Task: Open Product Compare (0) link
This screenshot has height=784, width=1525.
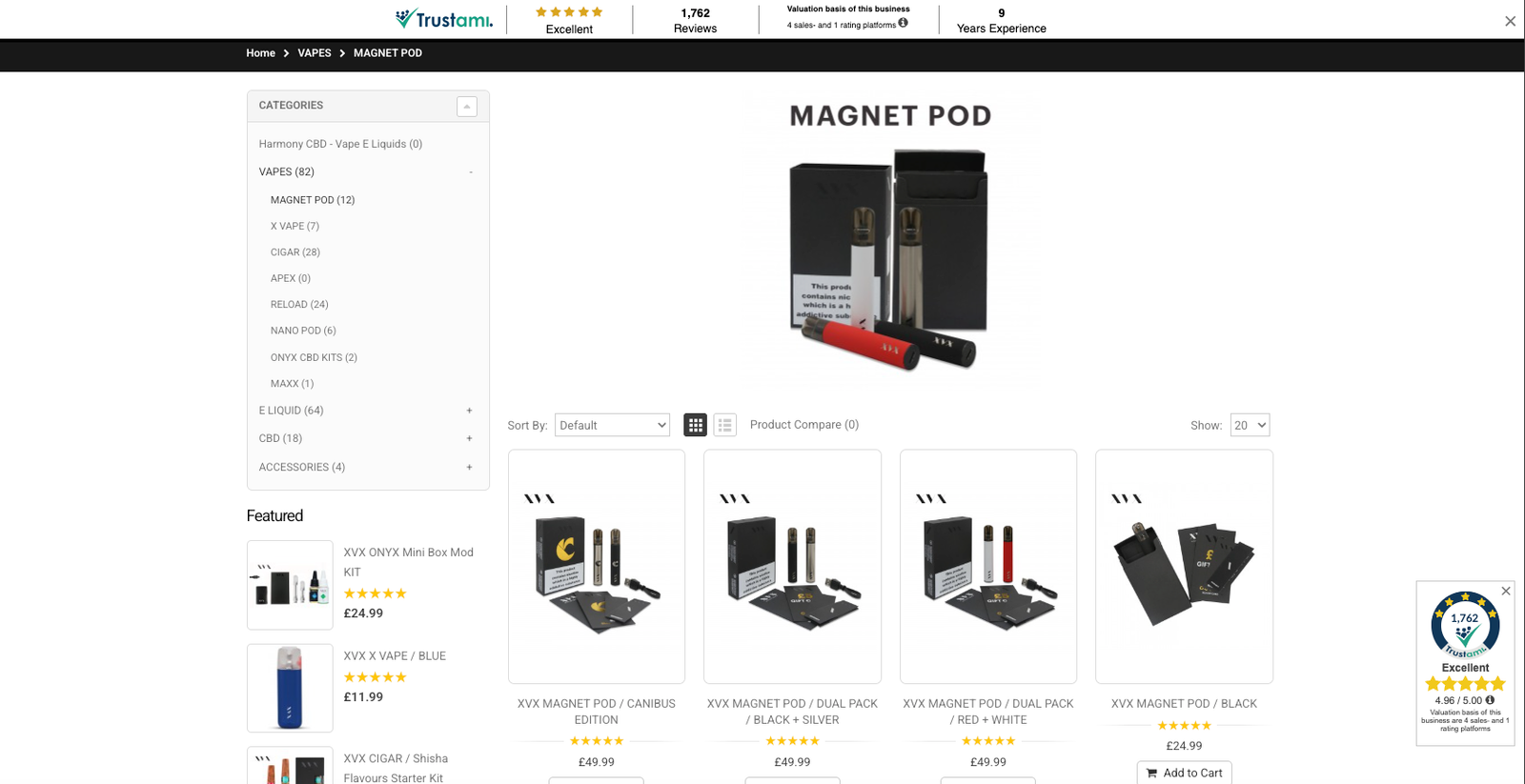Action: pyautogui.click(x=804, y=425)
